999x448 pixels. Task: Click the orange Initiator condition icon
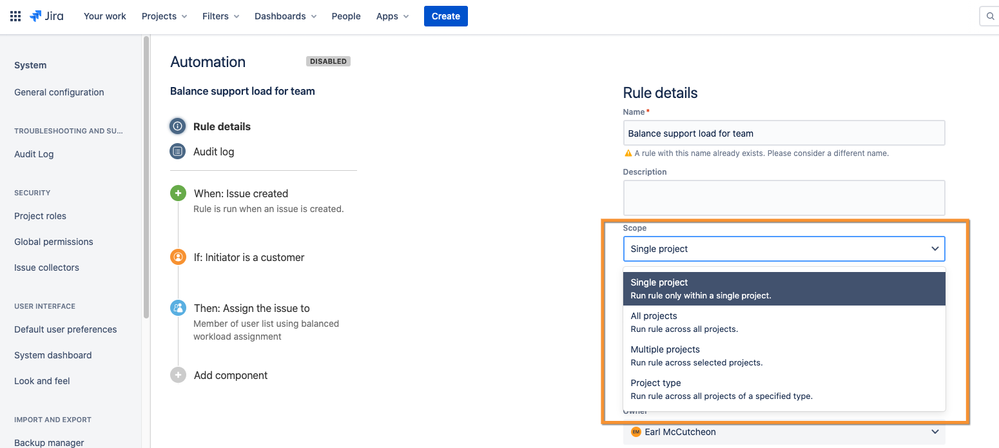178,257
